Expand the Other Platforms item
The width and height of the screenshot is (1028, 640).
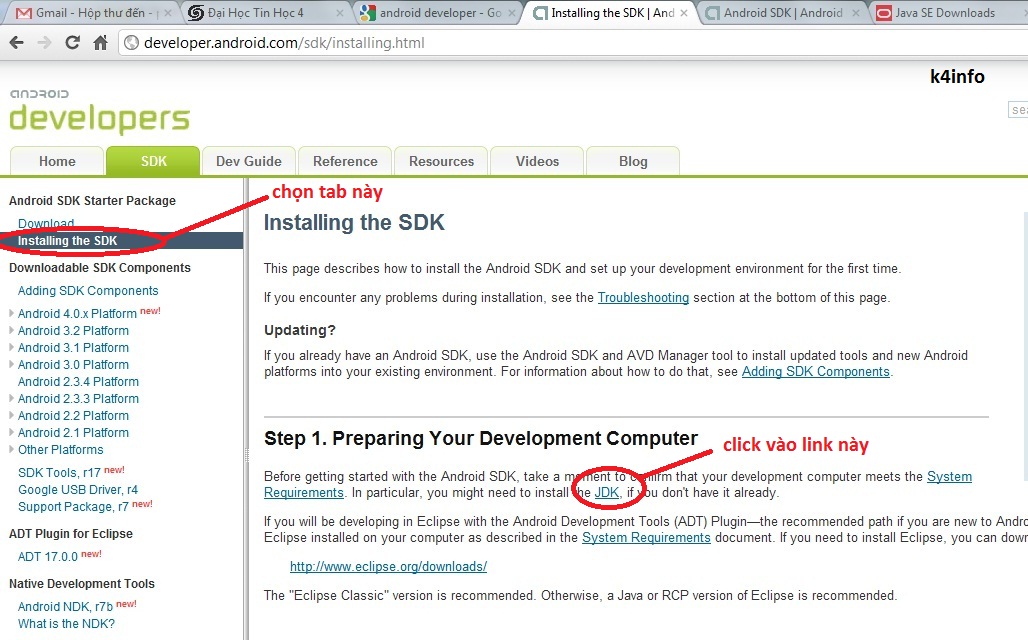pyautogui.click(x=11, y=449)
